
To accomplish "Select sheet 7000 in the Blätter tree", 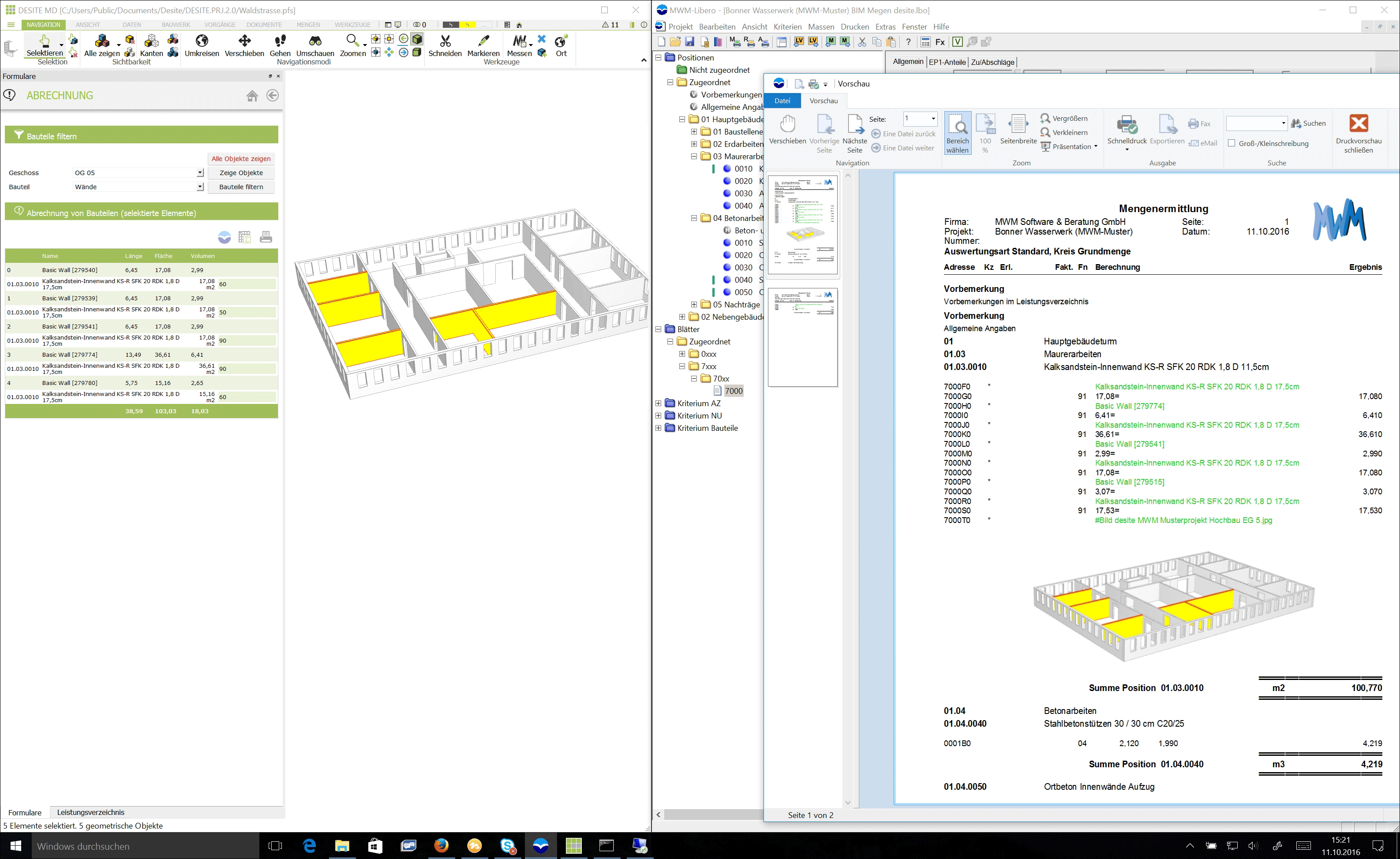I will click(x=734, y=391).
